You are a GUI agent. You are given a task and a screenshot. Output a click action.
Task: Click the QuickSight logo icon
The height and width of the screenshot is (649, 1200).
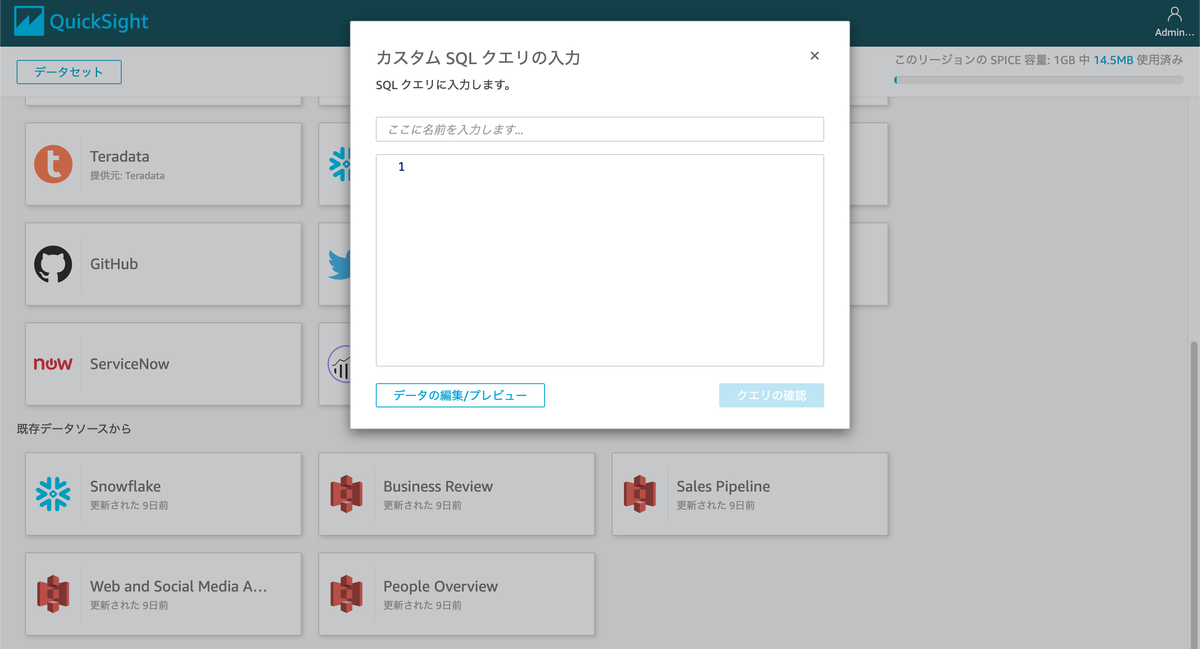[29, 21]
